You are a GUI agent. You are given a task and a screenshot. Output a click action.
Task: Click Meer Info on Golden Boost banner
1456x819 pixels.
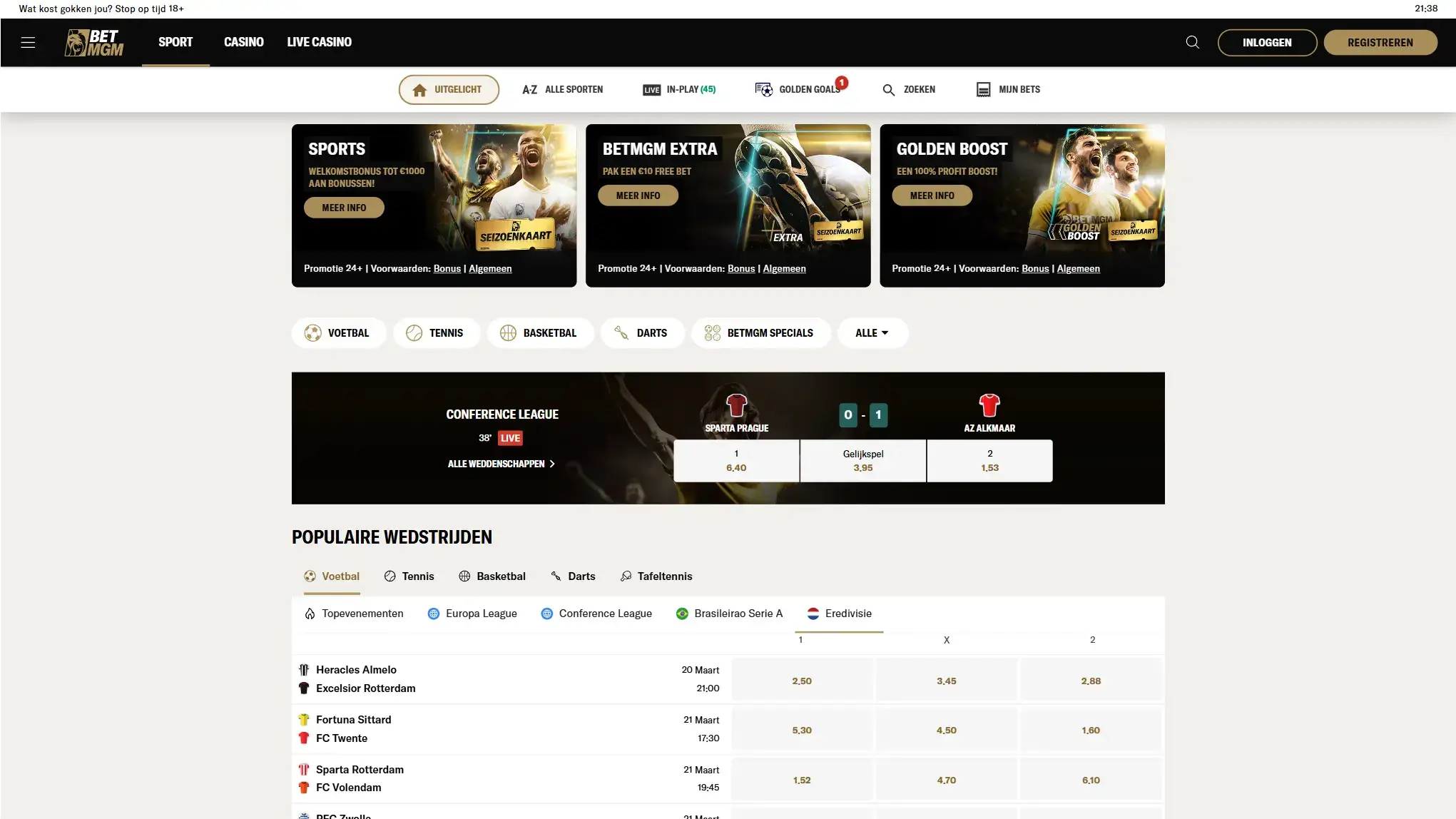coord(932,195)
